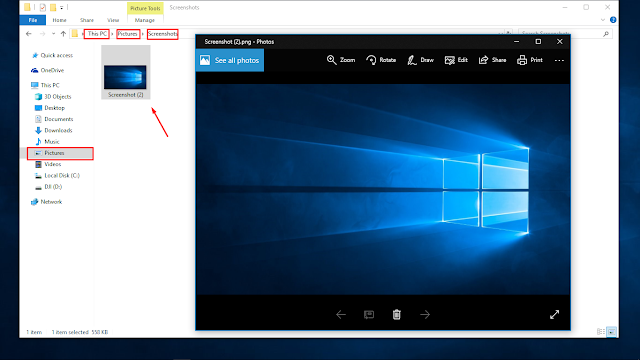Print the photo from Photos
The image size is (640, 360).
click(x=529, y=60)
